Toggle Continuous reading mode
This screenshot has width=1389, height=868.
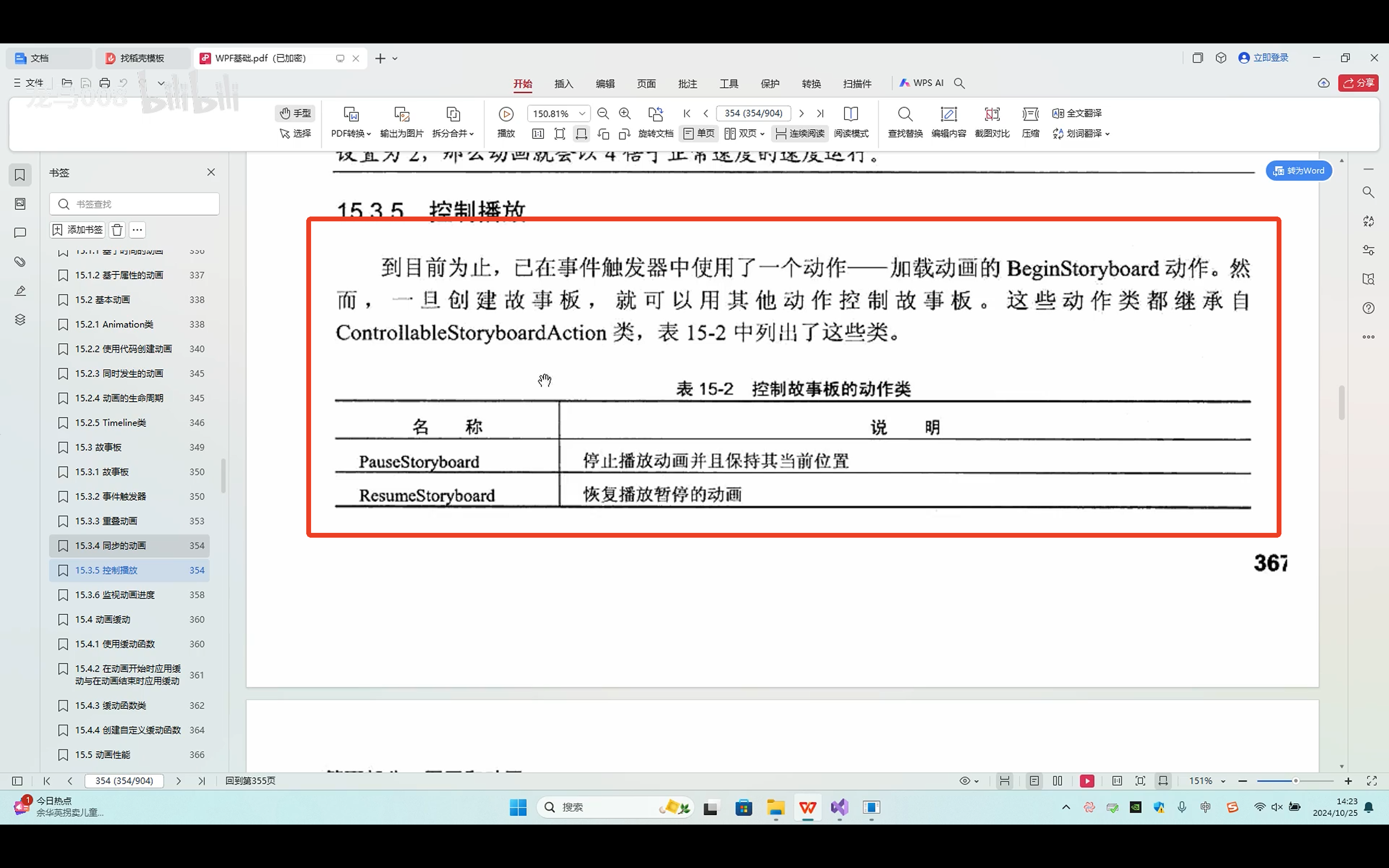coord(800,134)
